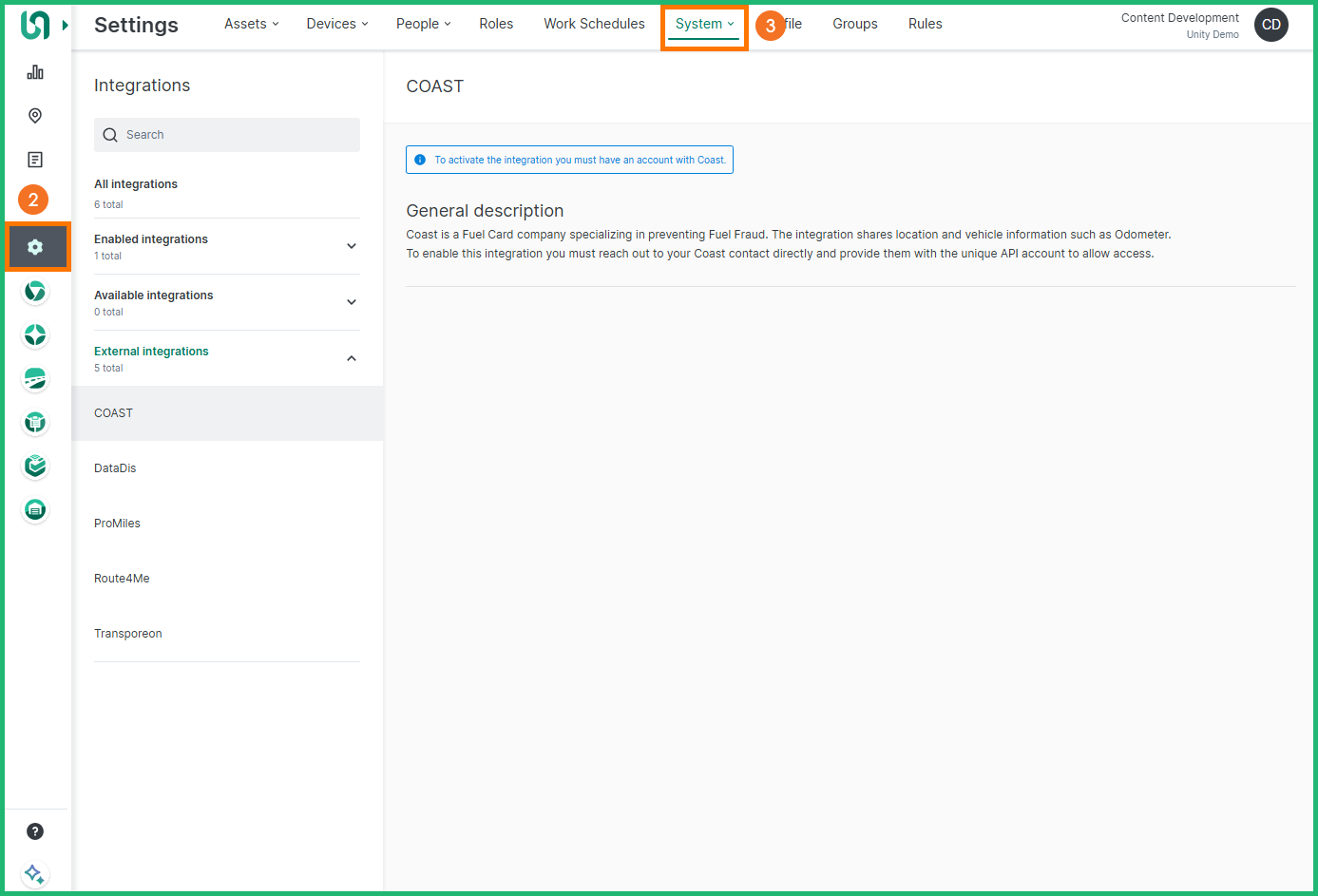This screenshot has width=1318, height=896.
Task: Click the integrations Search field
Action: pyautogui.click(x=228, y=135)
